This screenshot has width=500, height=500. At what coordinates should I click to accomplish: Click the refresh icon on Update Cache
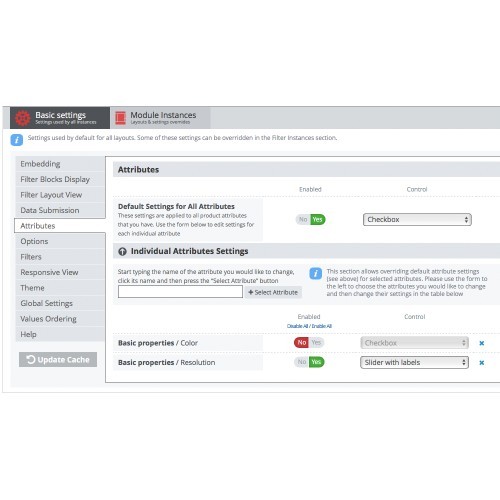pyautogui.click(x=31, y=359)
